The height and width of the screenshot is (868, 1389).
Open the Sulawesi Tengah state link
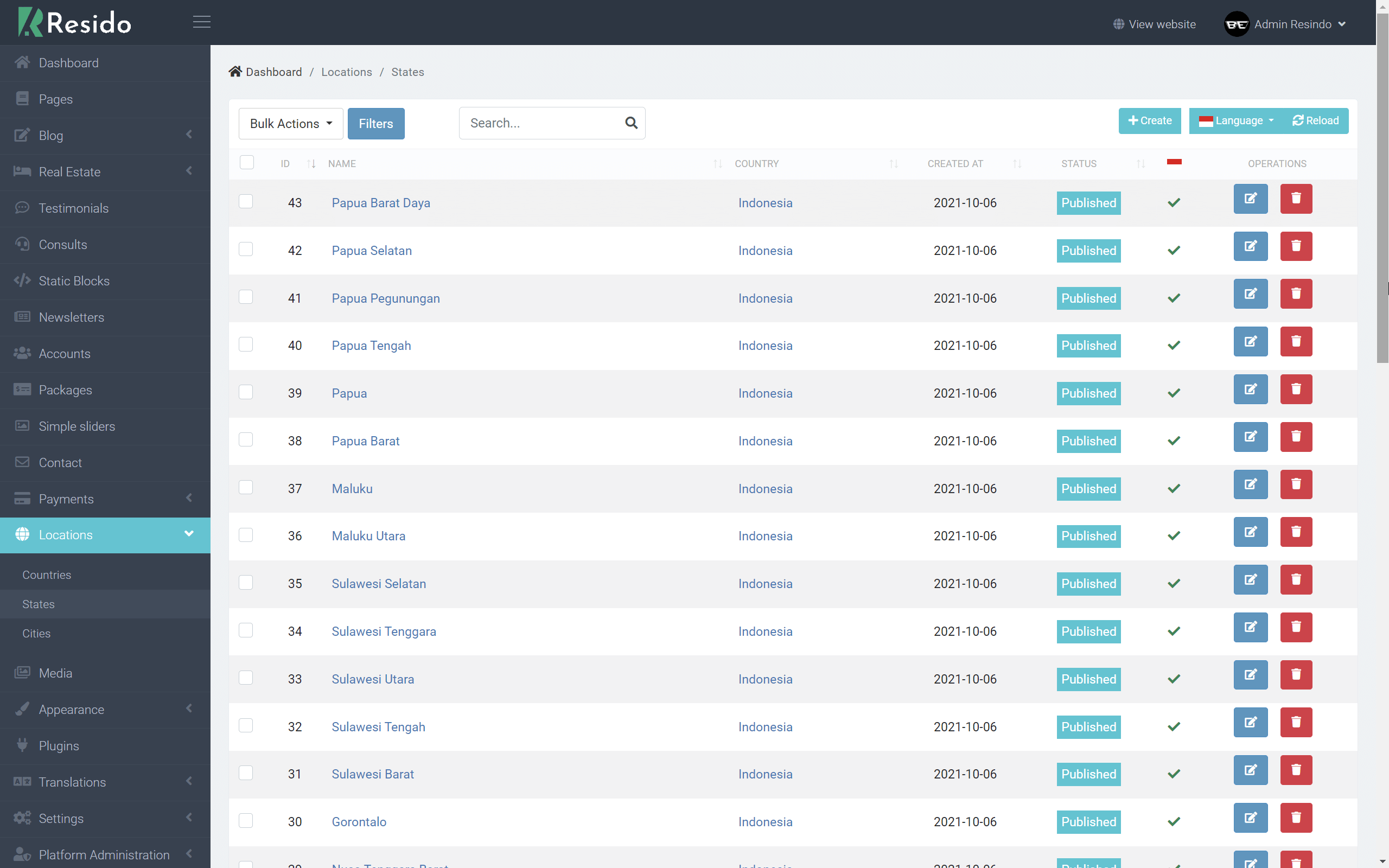[x=378, y=727]
